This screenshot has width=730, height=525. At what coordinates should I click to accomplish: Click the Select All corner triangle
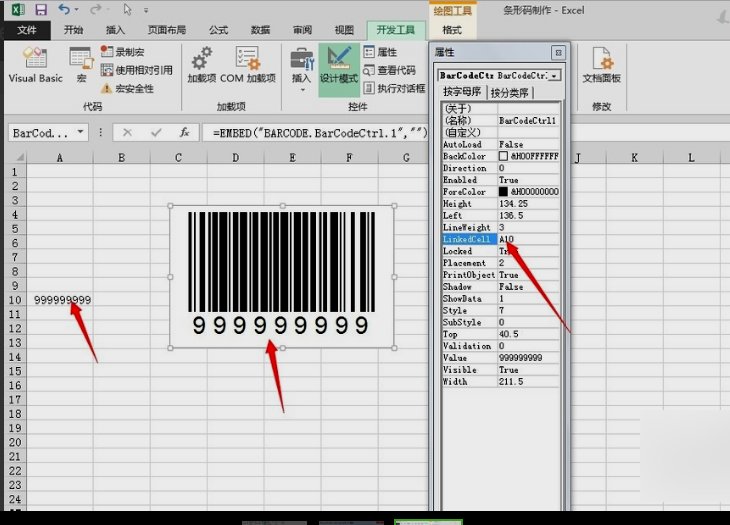tap(18, 157)
